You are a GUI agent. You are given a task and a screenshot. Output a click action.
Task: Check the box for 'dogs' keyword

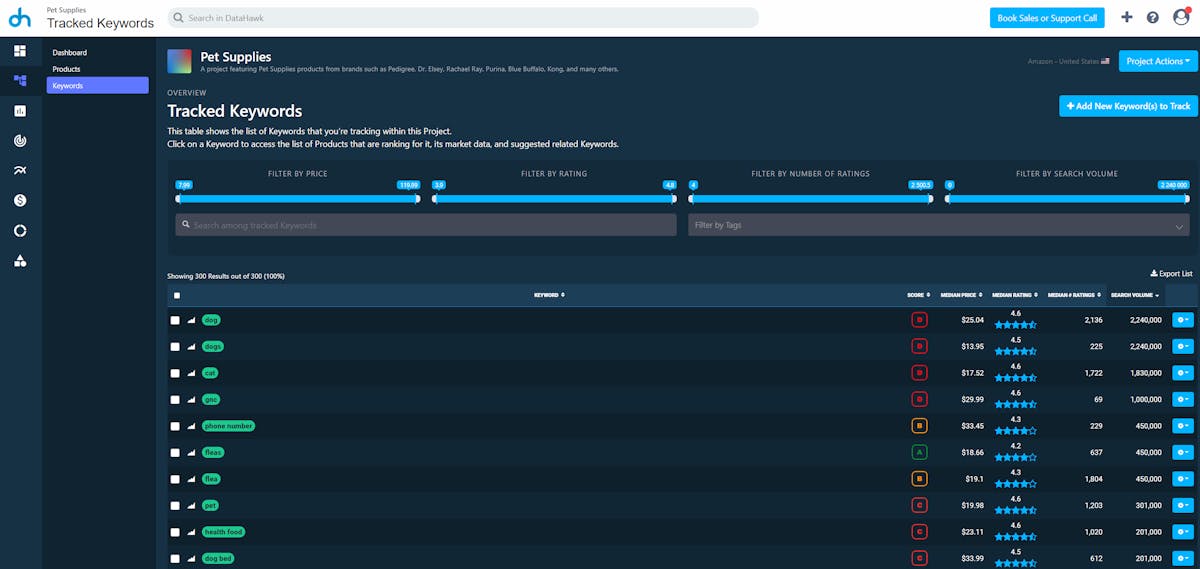(x=175, y=346)
